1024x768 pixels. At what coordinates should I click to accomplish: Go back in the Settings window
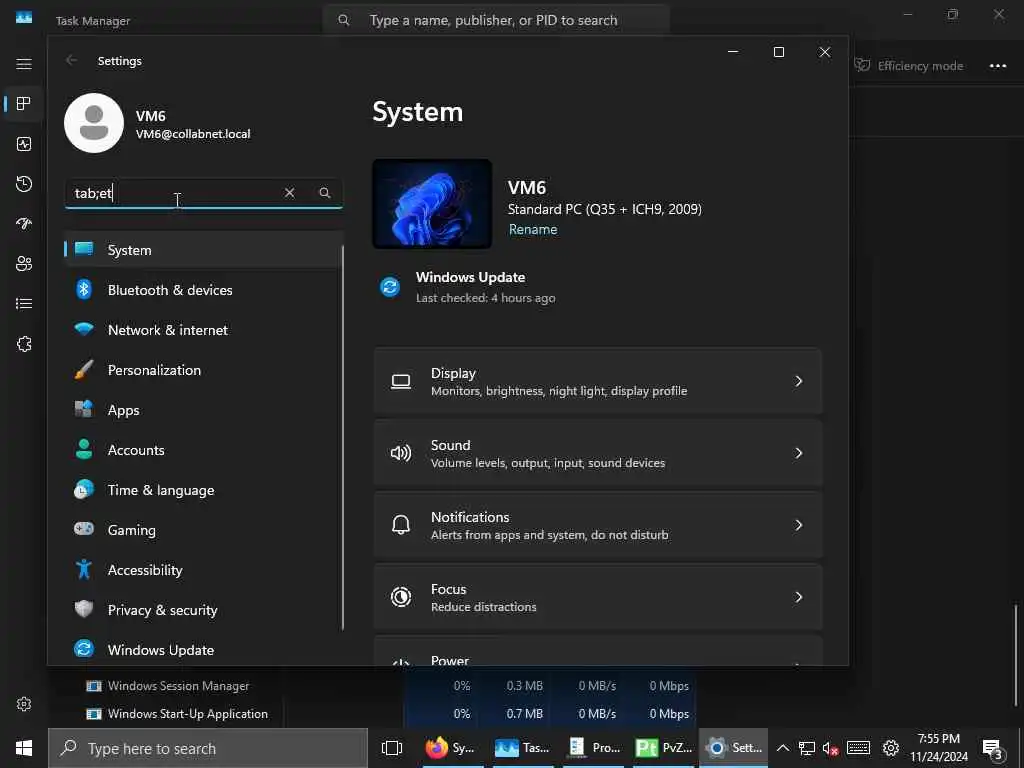tap(71, 60)
